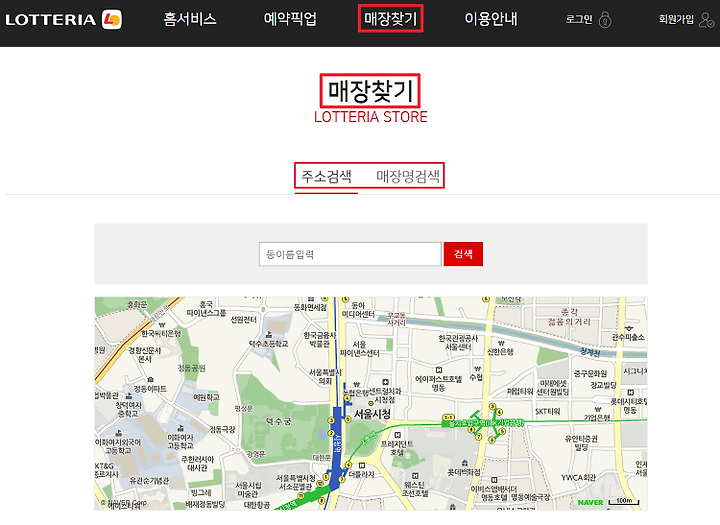
Task: Click the 매장찾기 page heading
Action: pos(370,91)
